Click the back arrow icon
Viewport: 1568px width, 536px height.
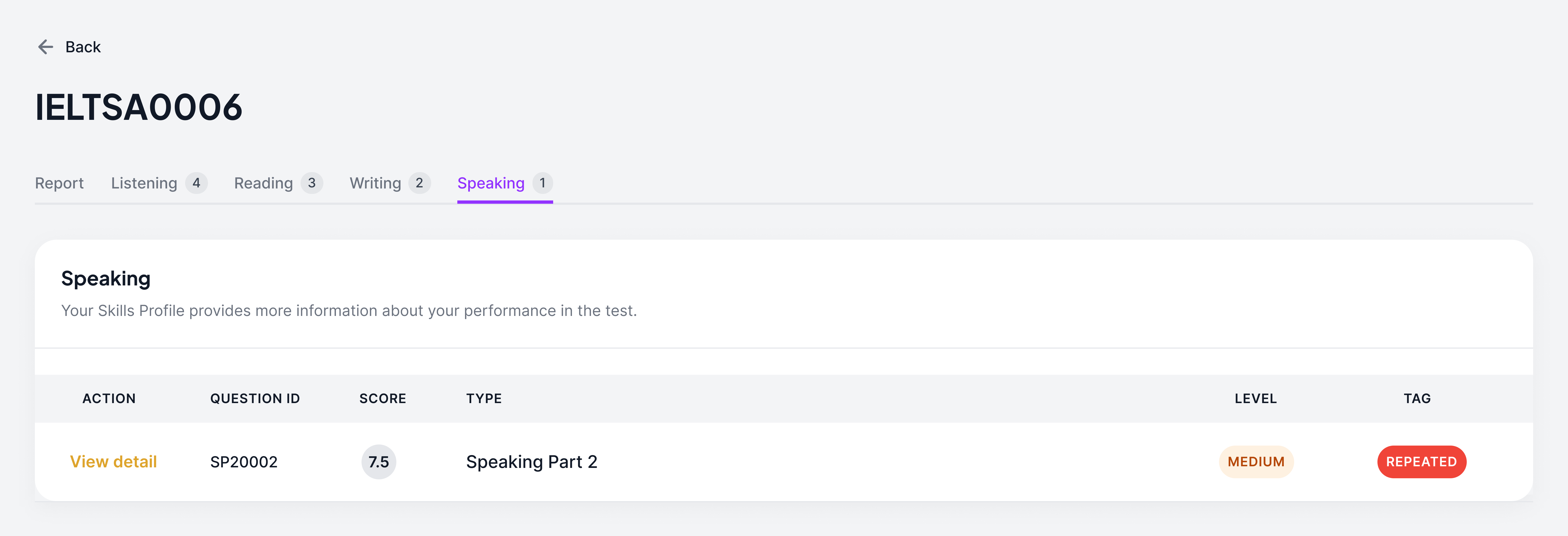tap(46, 47)
